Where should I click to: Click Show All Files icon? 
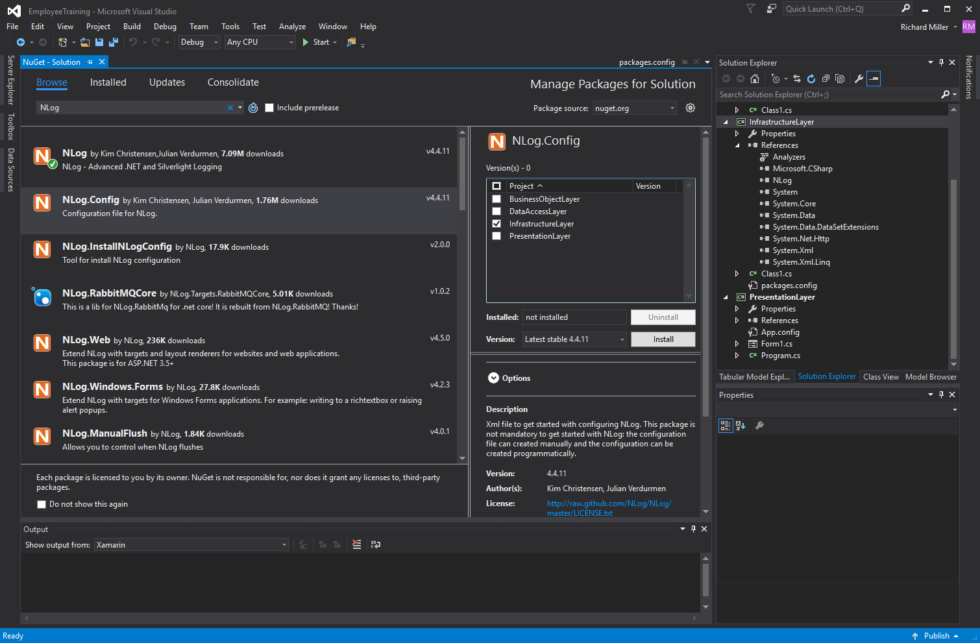(840, 79)
